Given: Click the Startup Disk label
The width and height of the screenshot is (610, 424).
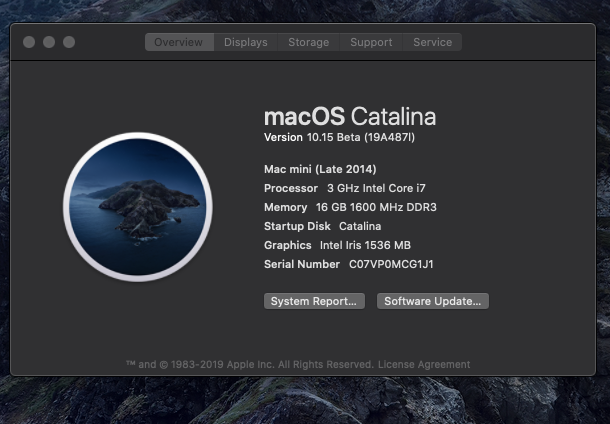Looking at the screenshot, I should [297, 226].
